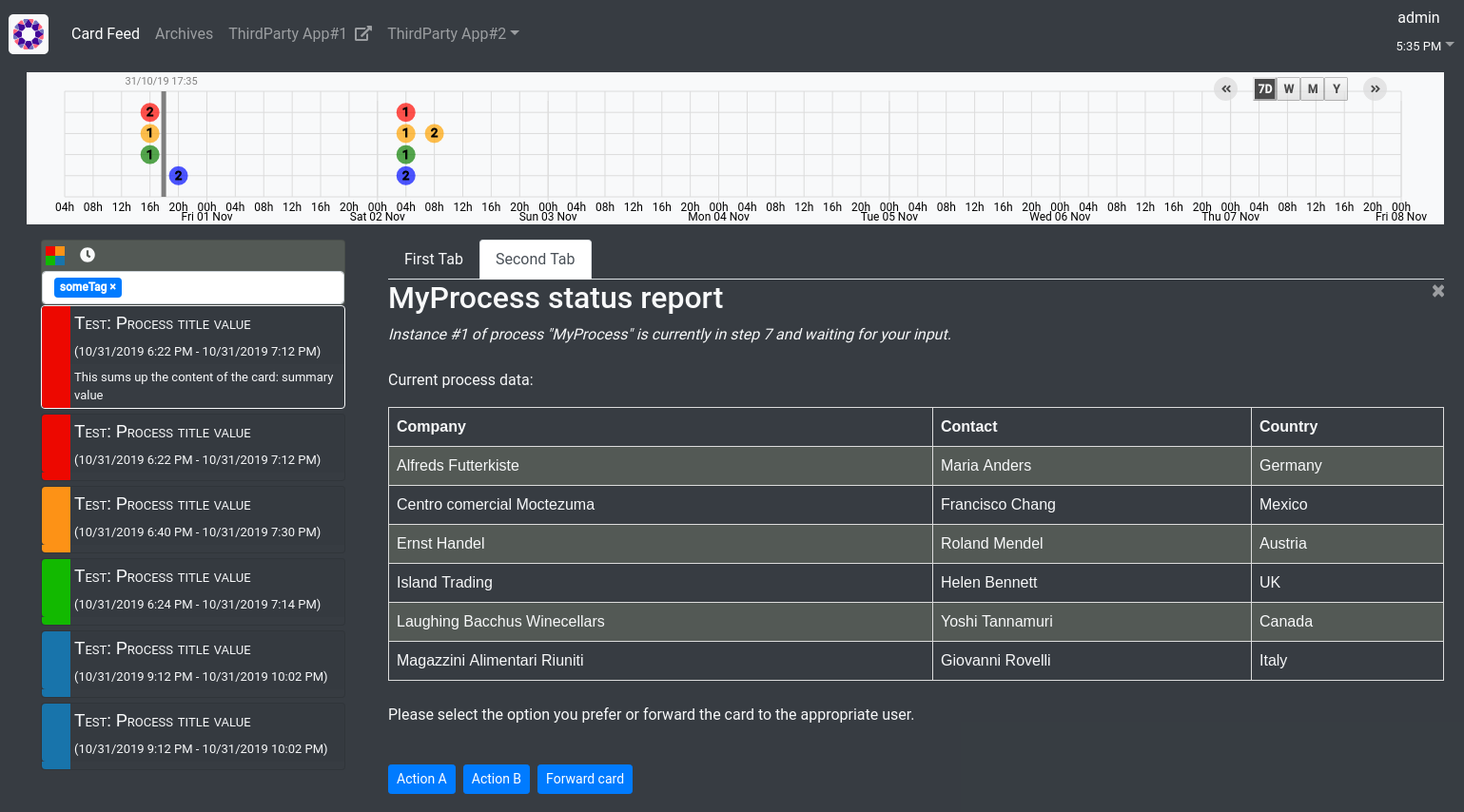Click the application logo icon

[x=29, y=34]
